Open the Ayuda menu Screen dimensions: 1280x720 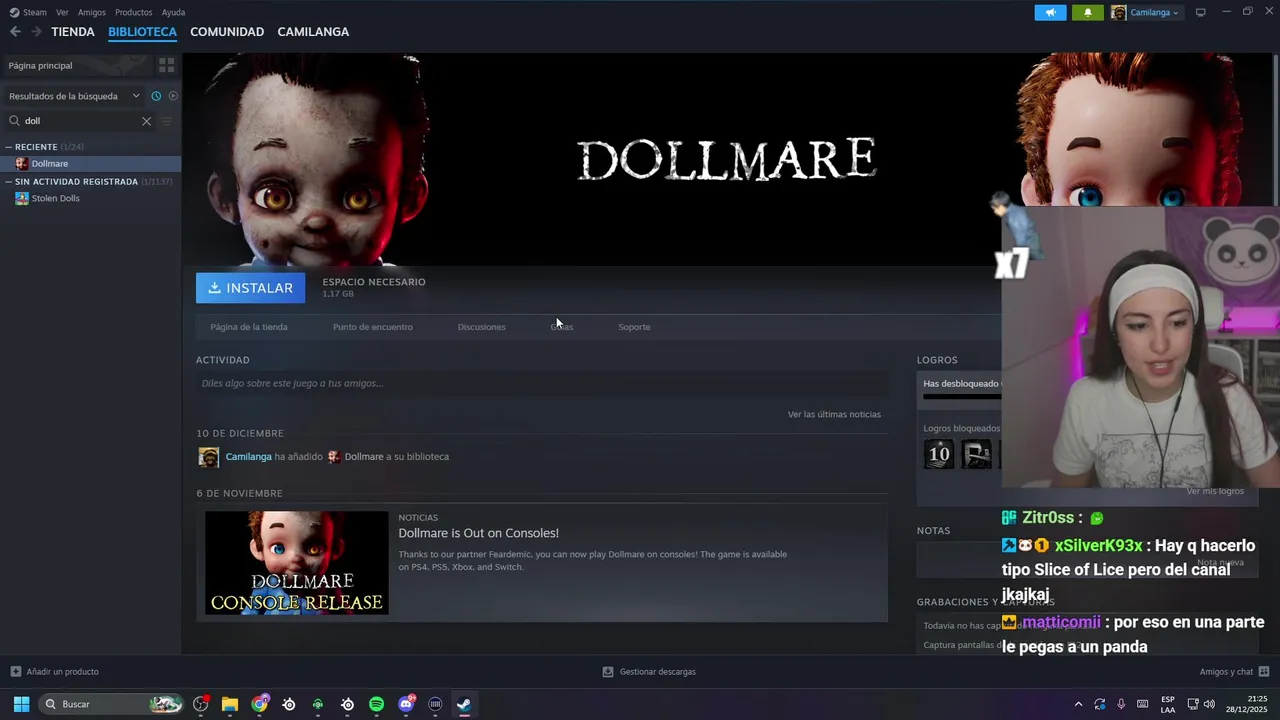(x=173, y=12)
